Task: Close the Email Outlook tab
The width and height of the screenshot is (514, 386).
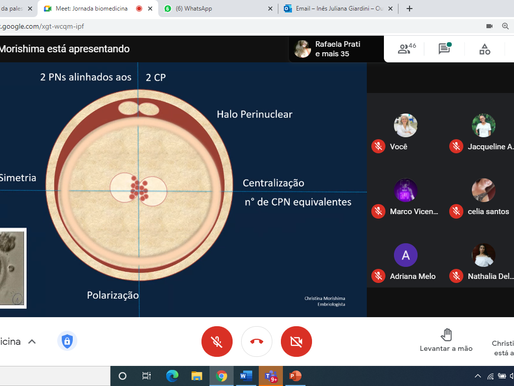Action: 390,9
